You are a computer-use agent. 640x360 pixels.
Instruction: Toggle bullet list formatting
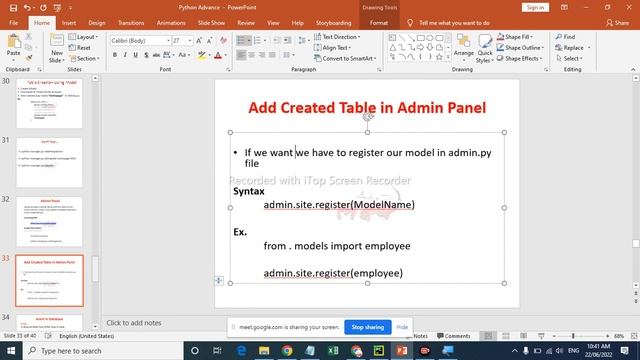pyautogui.click(x=241, y=40)
